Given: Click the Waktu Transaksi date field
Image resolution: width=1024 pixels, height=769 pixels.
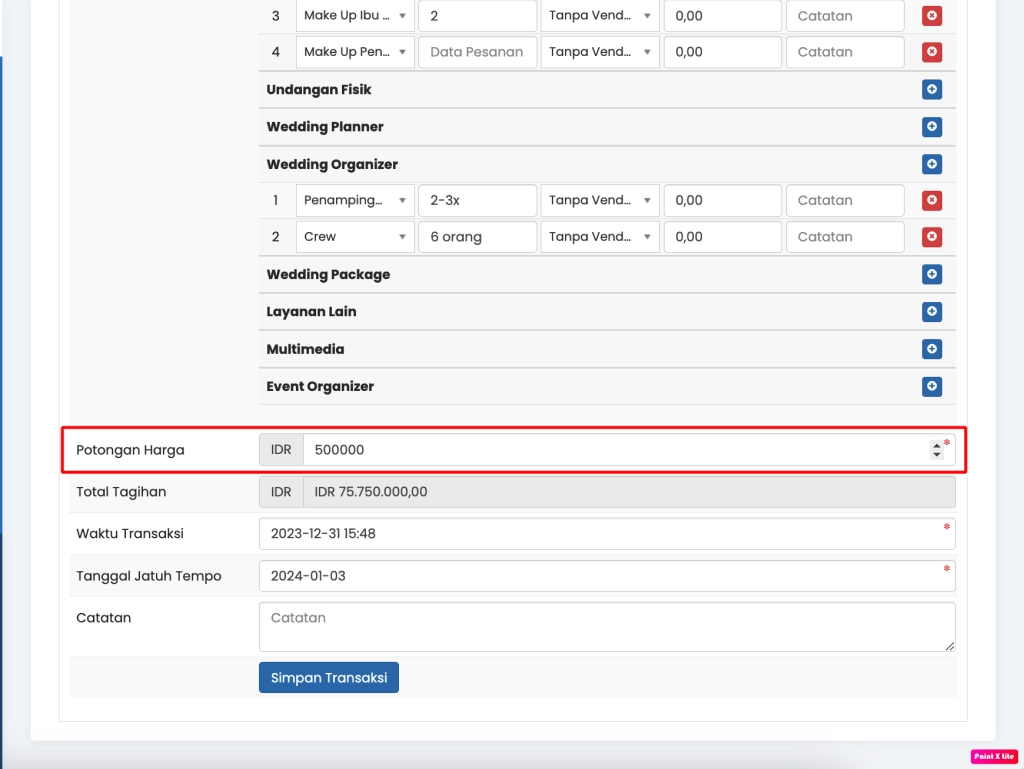Looking at the screenshot, I should pos(606,534).
